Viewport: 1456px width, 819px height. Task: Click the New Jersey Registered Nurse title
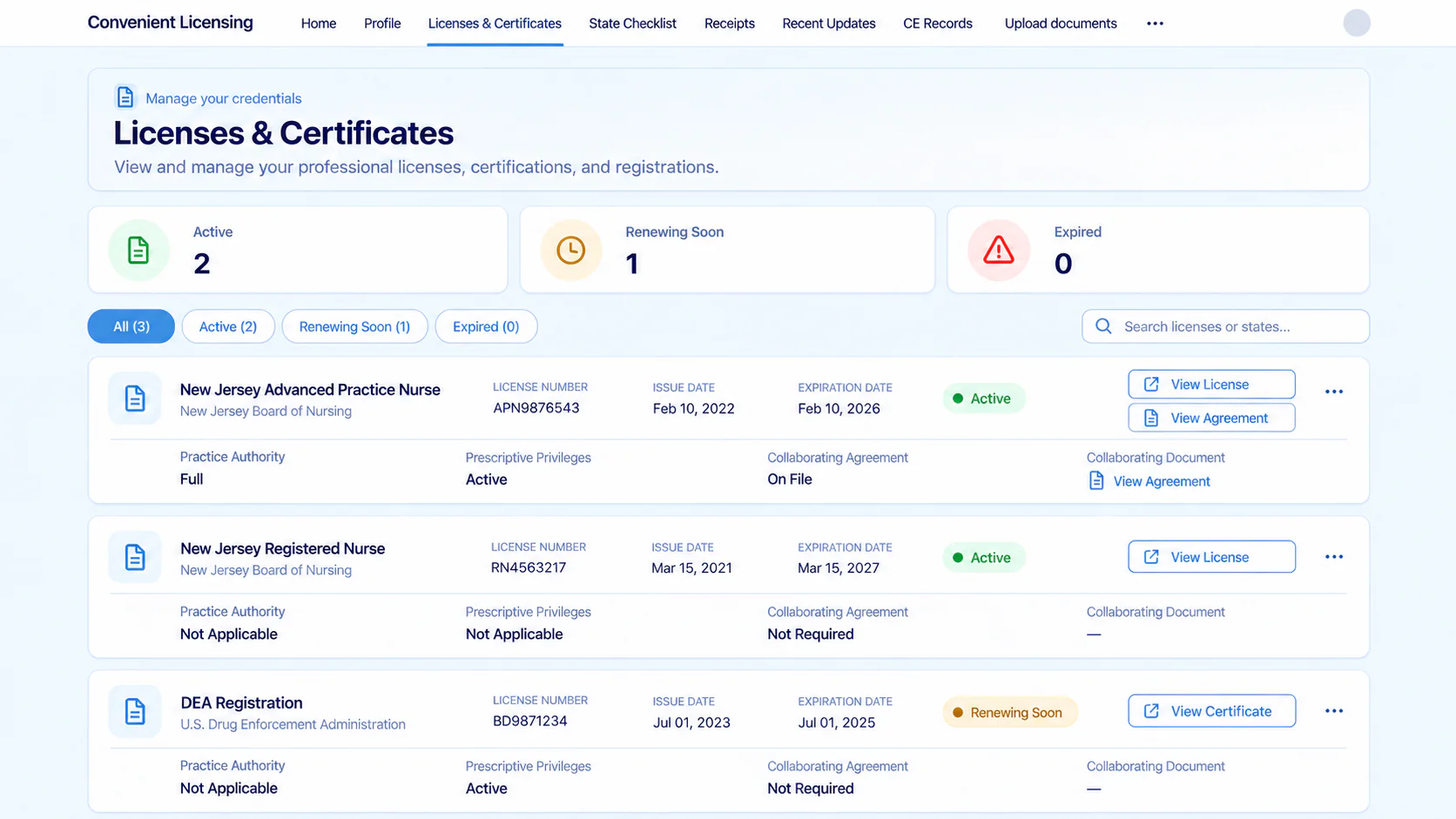click(x=283, y=548)
